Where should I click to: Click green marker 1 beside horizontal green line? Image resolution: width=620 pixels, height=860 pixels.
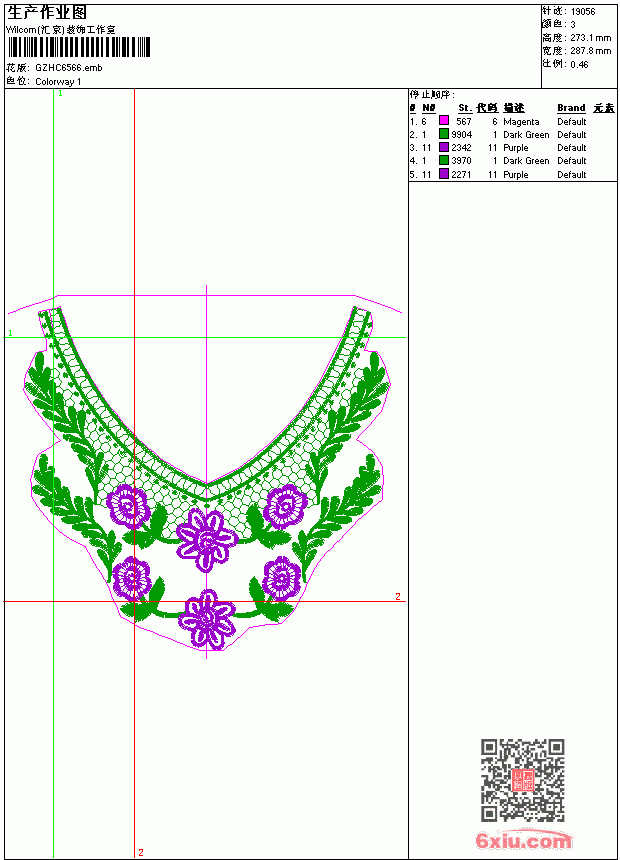[10, 333]
